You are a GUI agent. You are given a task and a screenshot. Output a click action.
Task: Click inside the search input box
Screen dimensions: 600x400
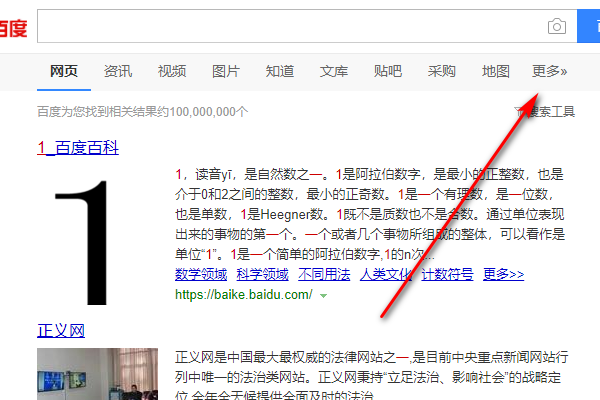tap(291, 26)
